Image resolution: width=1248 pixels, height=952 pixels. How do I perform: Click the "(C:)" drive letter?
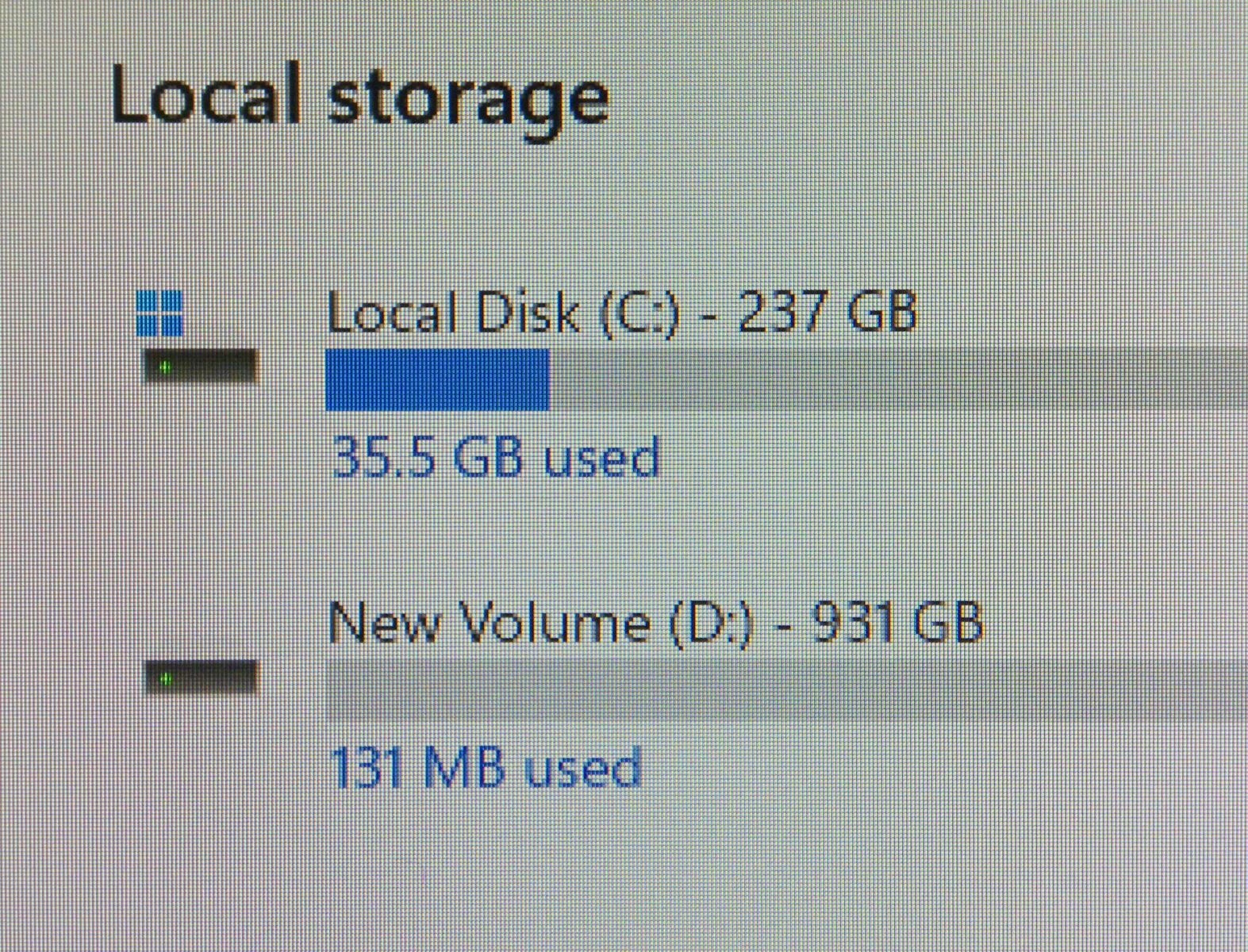pyautogui.click(x=638, y=313)
